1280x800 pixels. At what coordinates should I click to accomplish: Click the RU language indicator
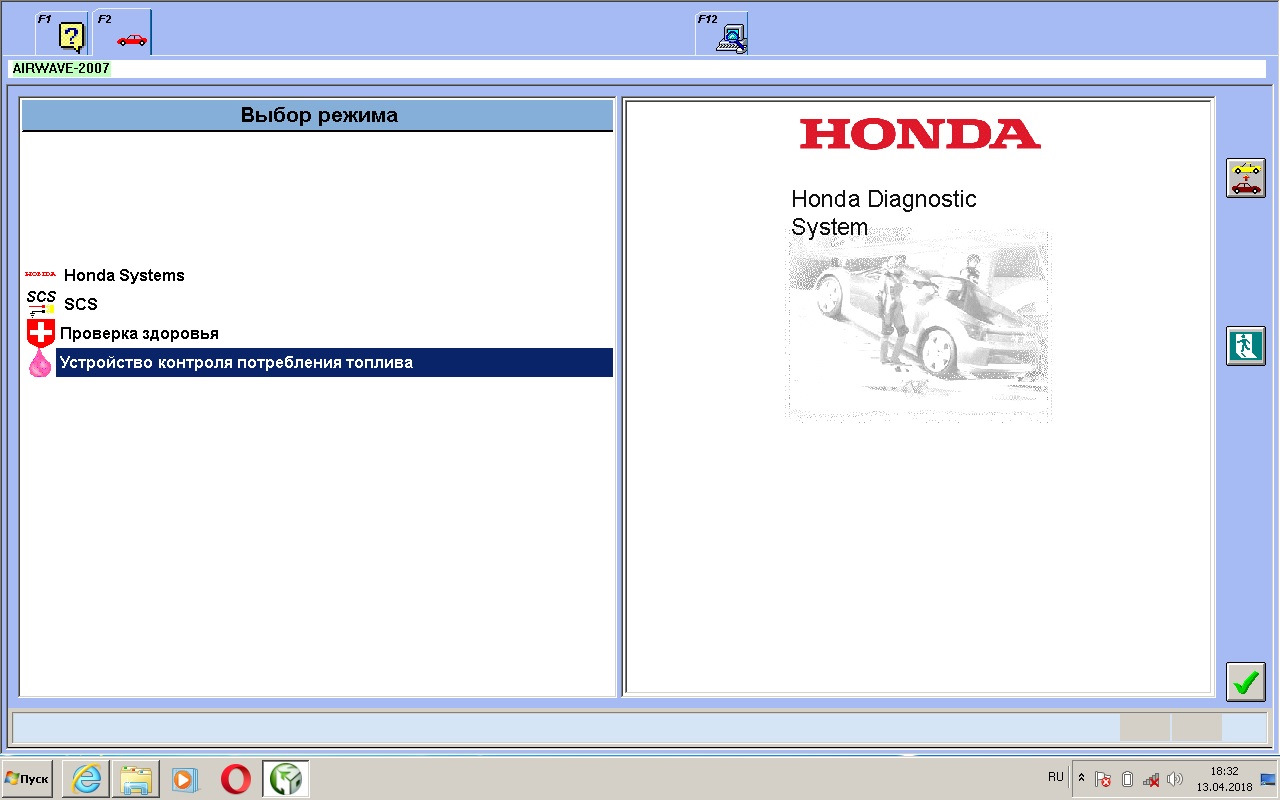tap(1056, 777)
